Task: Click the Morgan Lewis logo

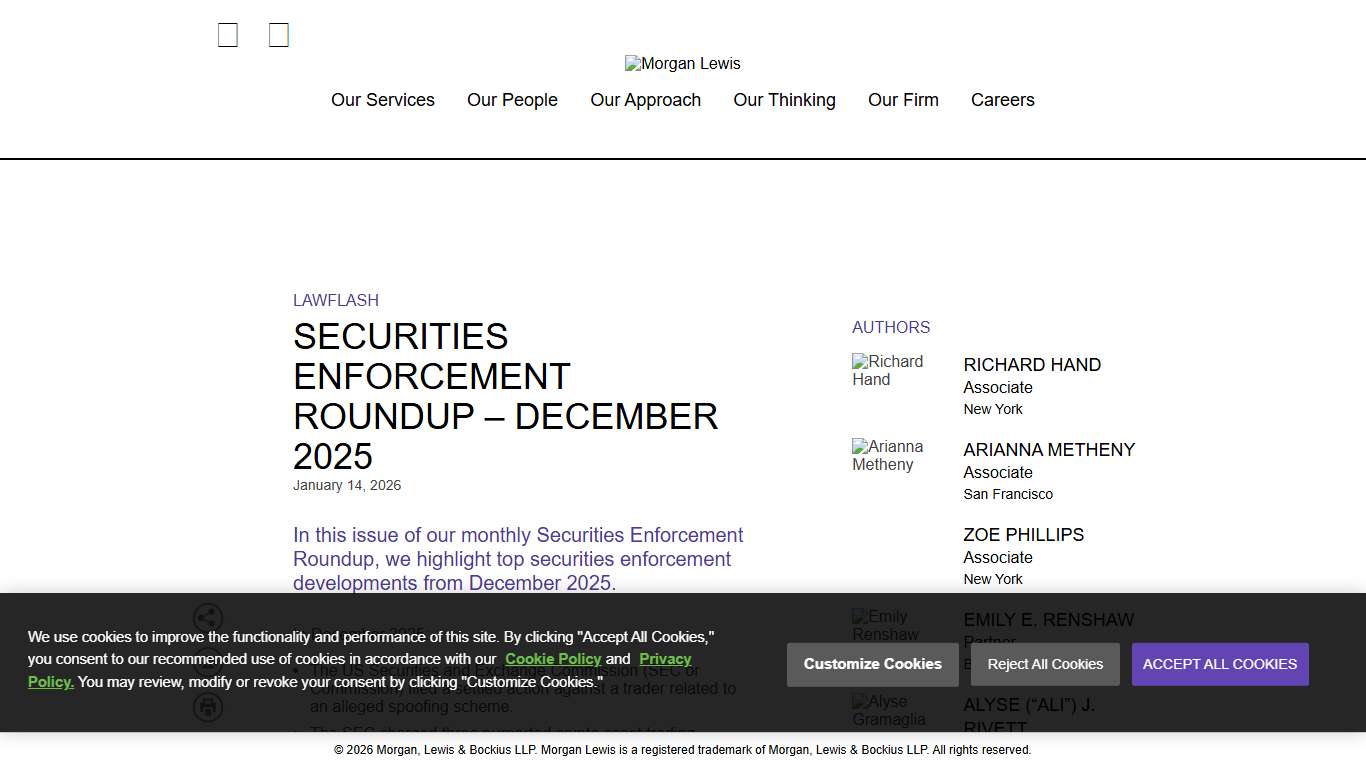Action: click(x=683, y=63)
